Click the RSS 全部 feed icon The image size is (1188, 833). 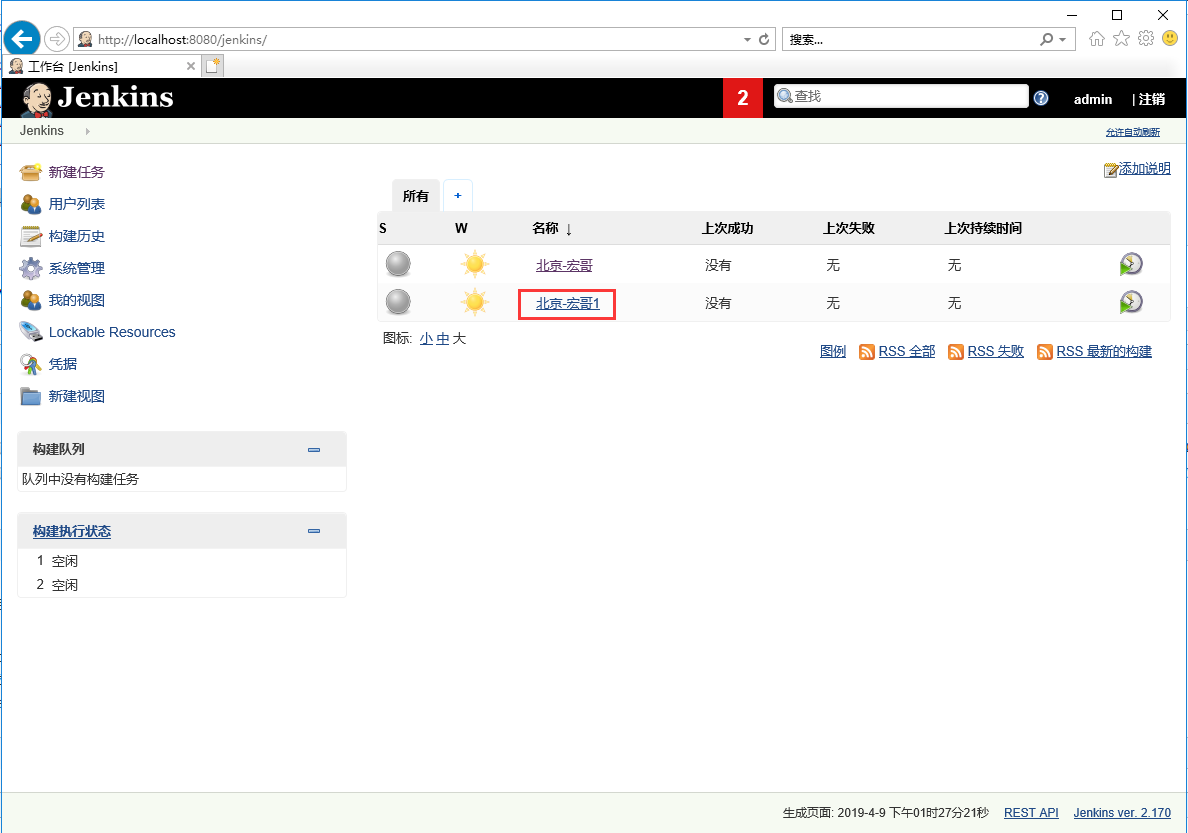point(867,352)
